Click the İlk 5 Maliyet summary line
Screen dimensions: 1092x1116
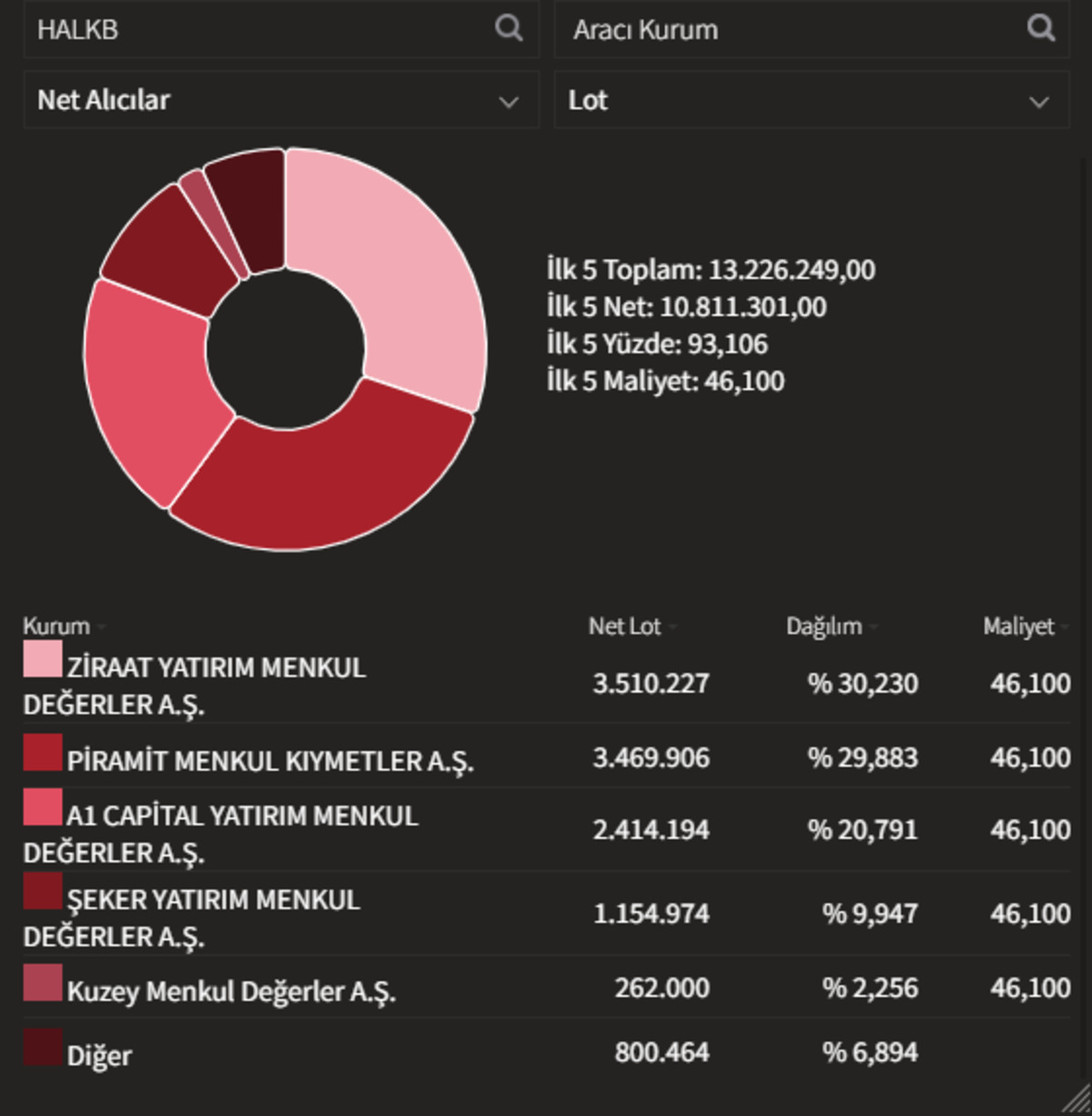click(665, 381)
